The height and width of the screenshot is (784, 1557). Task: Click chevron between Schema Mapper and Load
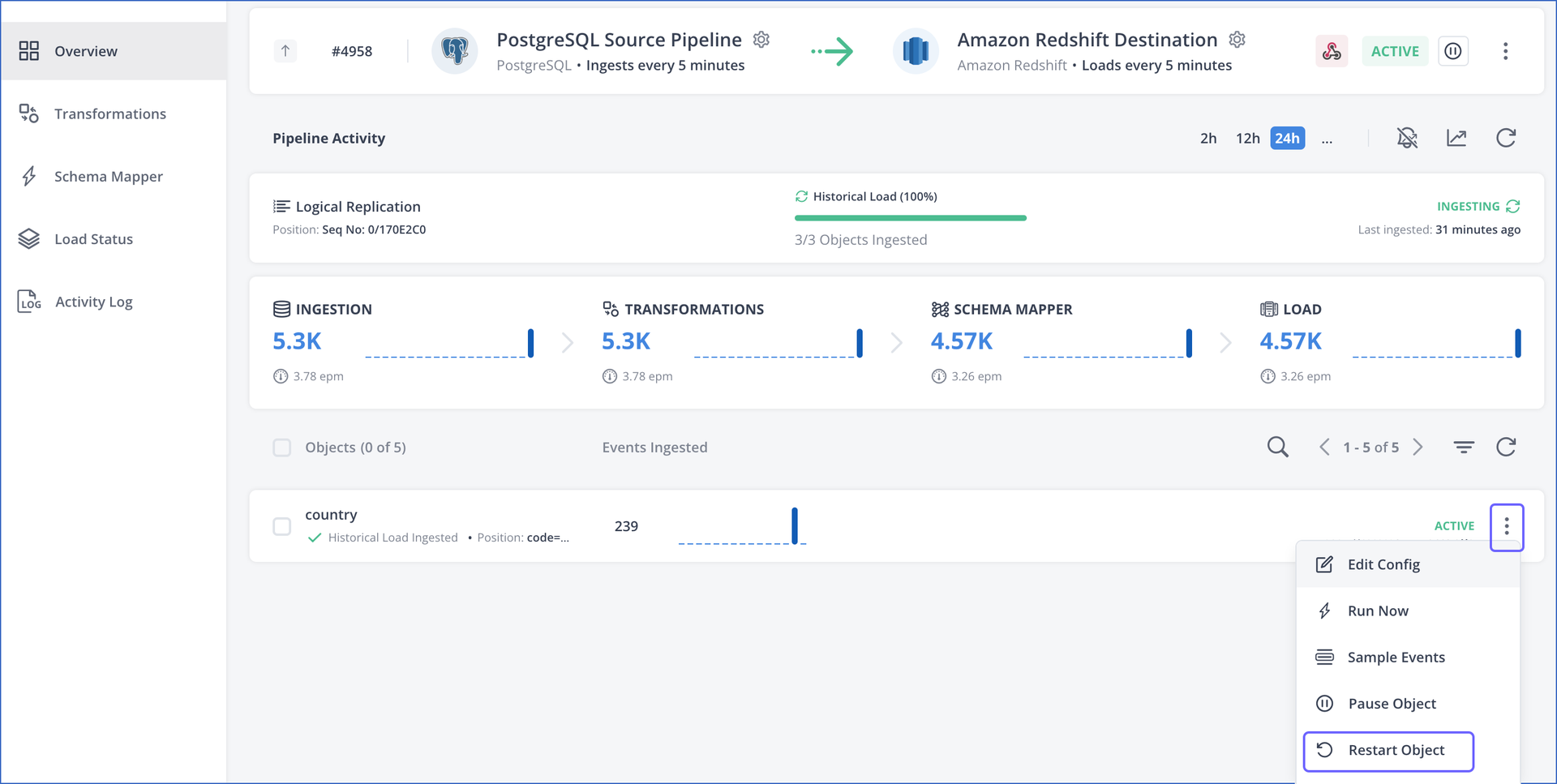tap(1226, 343)
